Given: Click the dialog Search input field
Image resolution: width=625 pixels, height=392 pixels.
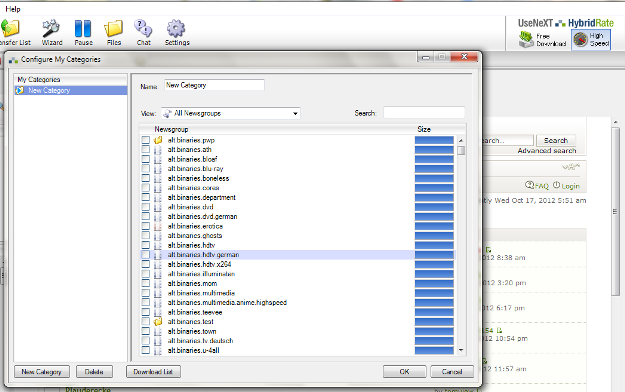Looking at the screenshot, I should 424,113.
